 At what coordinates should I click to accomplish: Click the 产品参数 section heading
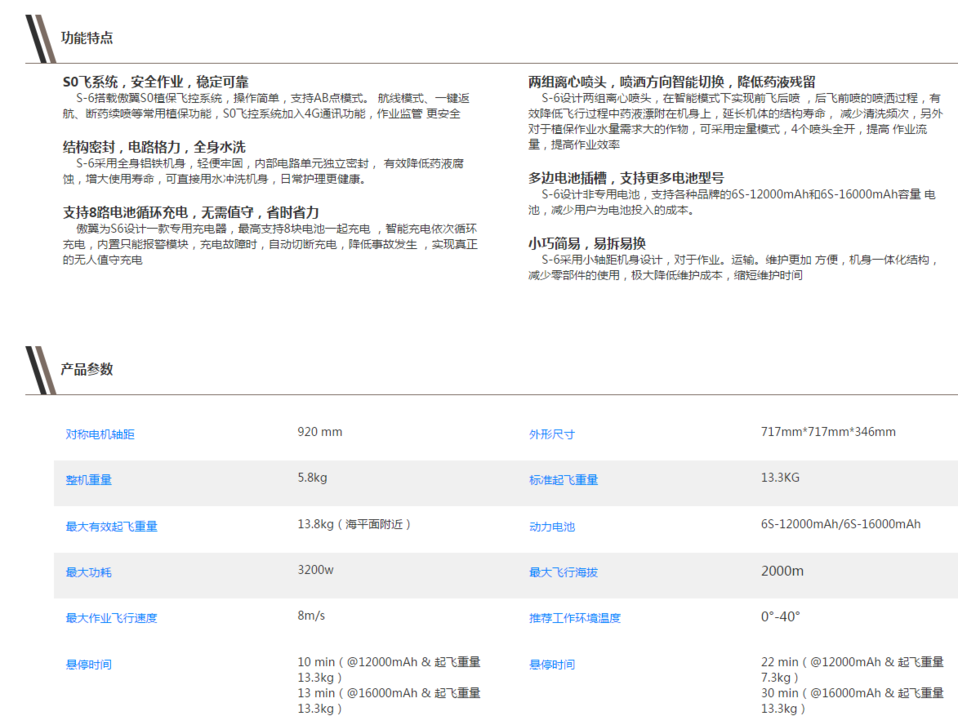click(87, 369)
